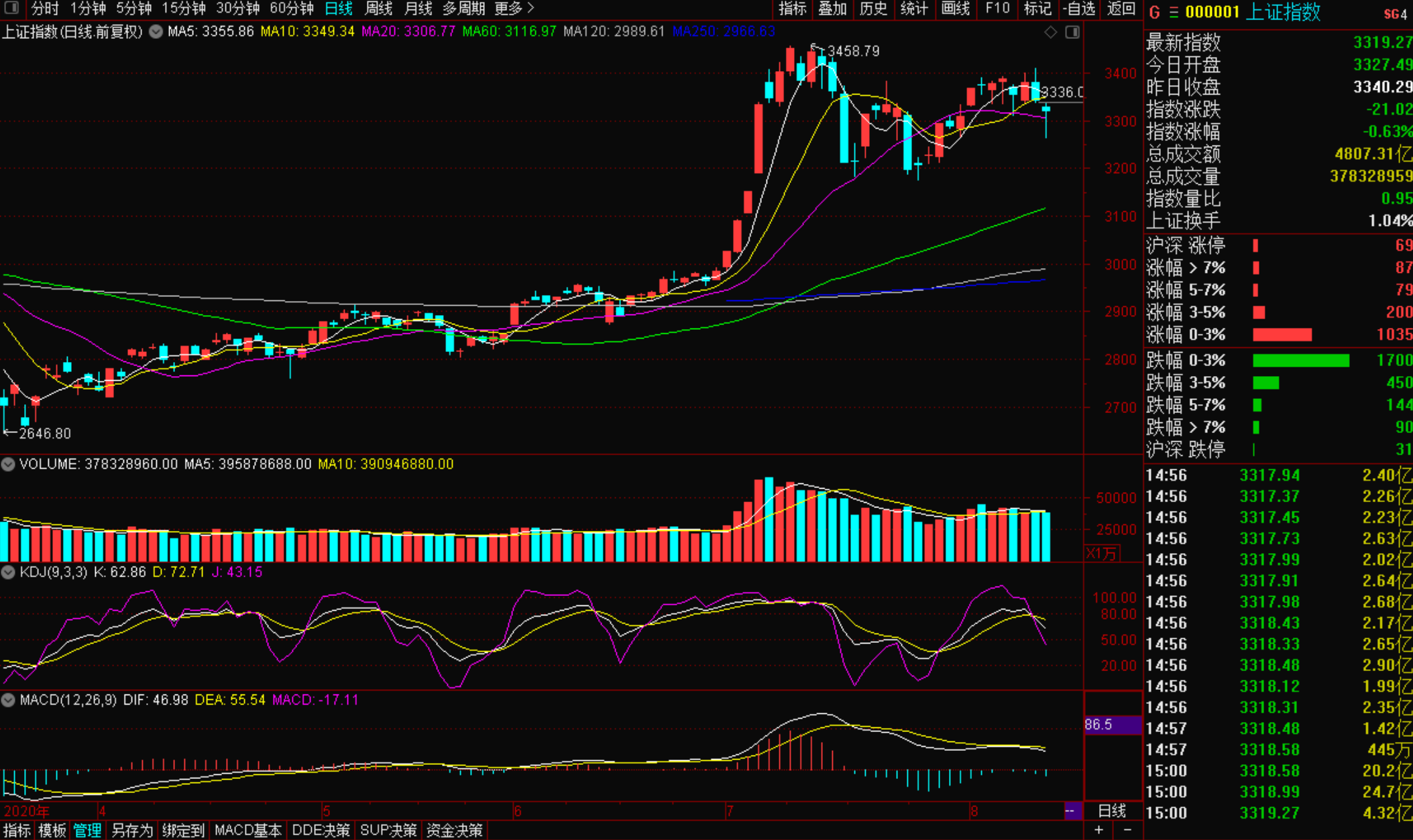Select the 日线 daily tab

pos(339,9)
